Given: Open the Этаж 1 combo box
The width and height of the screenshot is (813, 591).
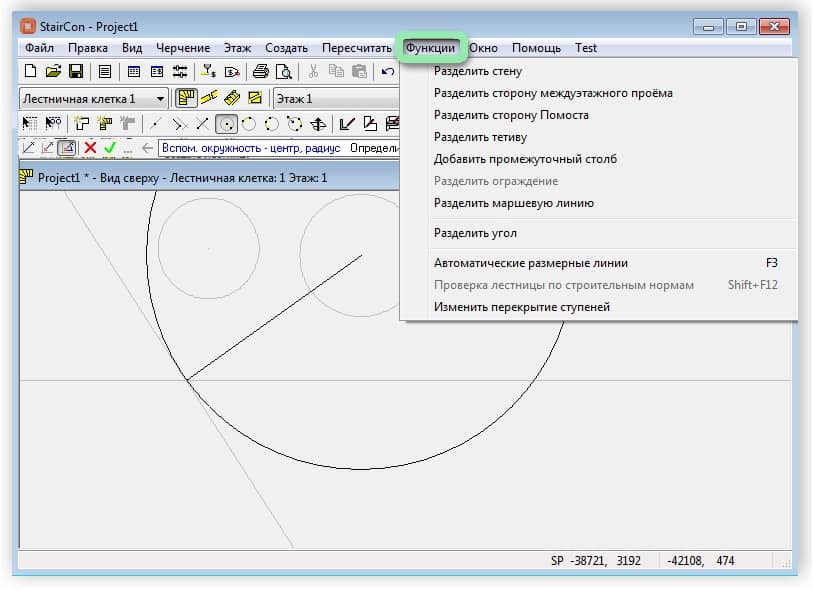Looking at the screenshot, I should coord(335,99).
